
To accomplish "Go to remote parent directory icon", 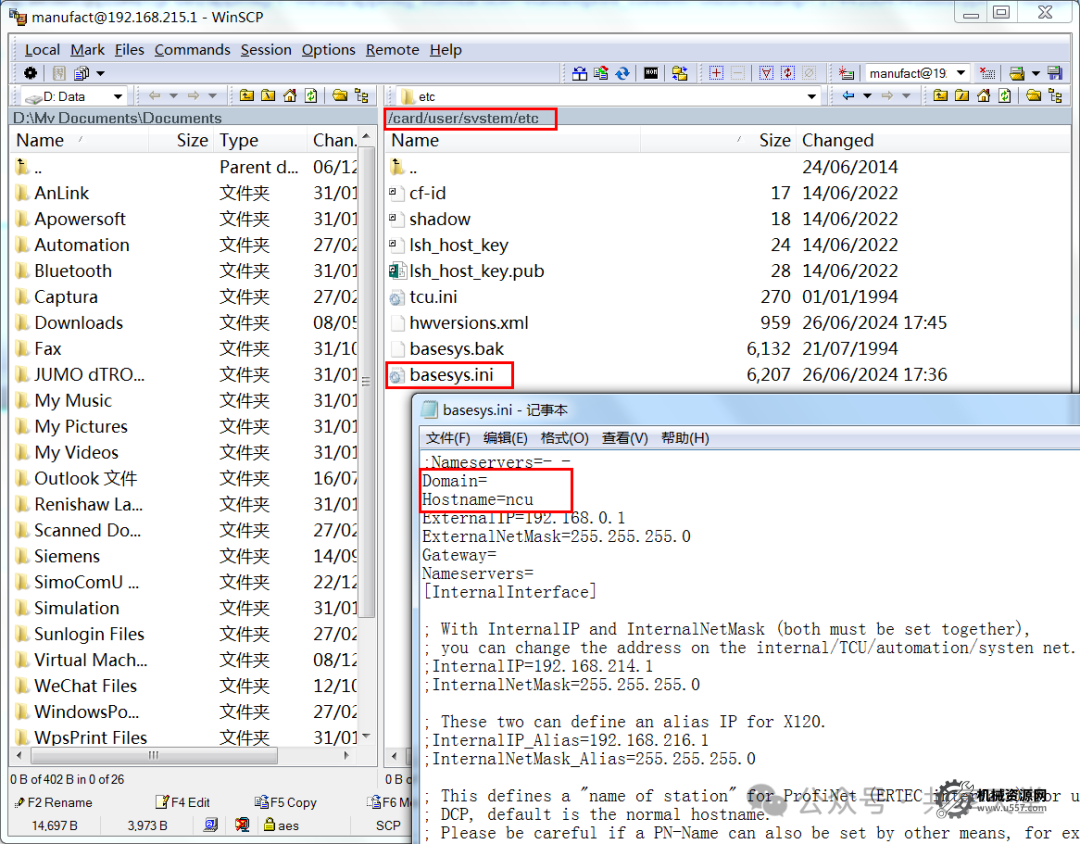I will (941, 96).
